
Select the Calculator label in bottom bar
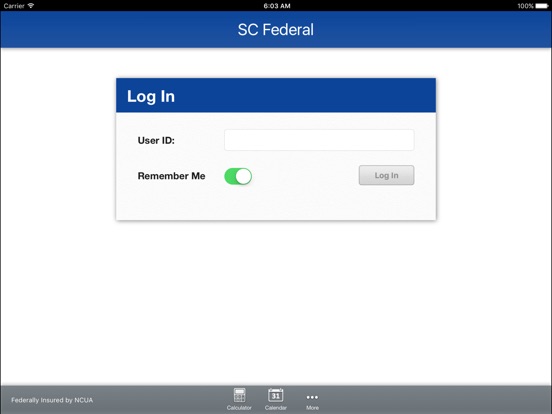pos(239,408)
